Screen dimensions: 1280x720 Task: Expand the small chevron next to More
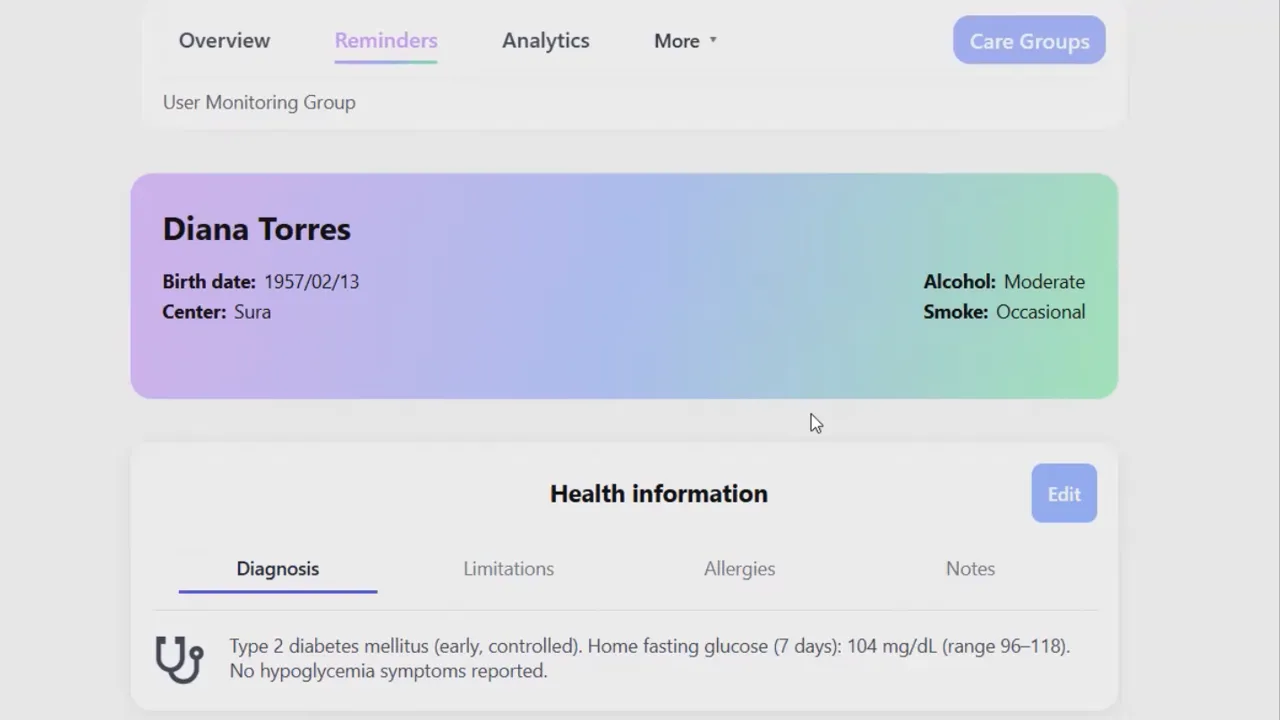click(713, 40)
